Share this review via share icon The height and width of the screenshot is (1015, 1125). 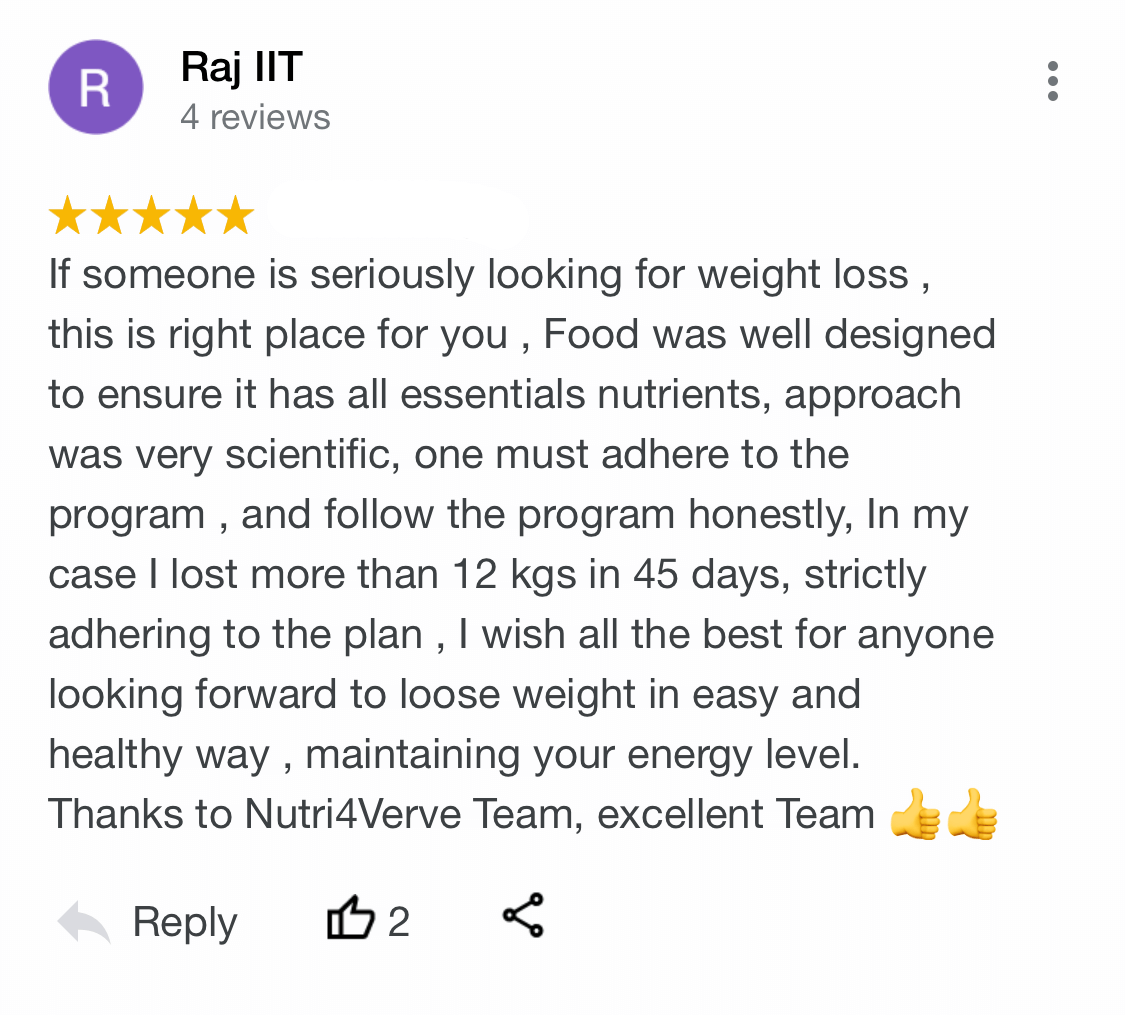coord(523,915)
